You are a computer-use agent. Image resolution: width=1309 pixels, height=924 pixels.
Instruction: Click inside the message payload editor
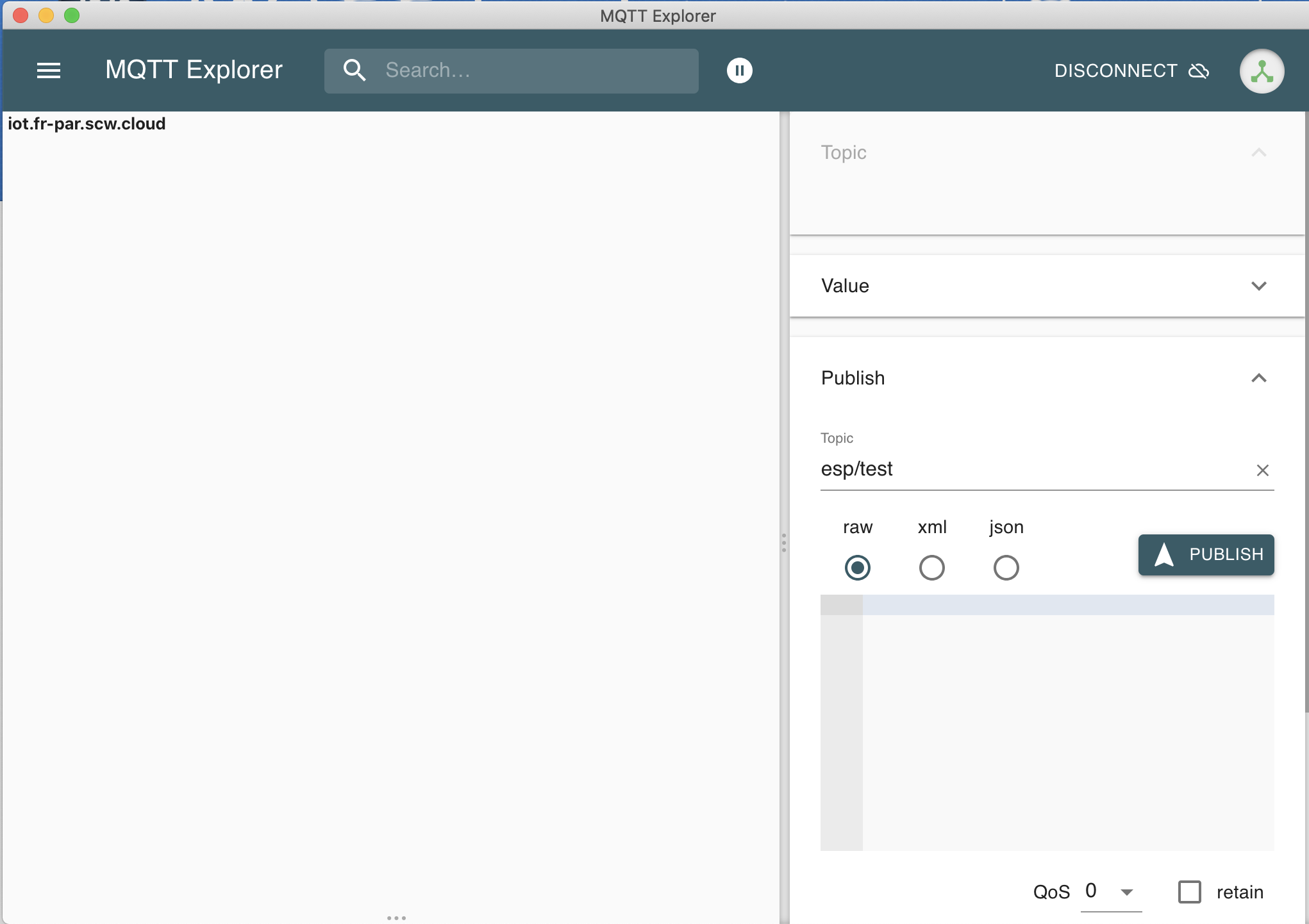coord(1067,724)
